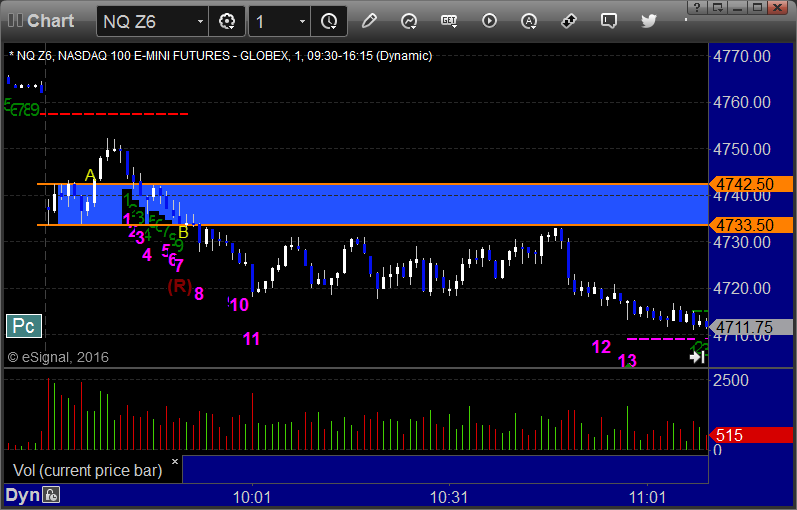The image size is (797, 510).
Task: Click the yellow B marker on chart
Action: click(x=183, y=232)
